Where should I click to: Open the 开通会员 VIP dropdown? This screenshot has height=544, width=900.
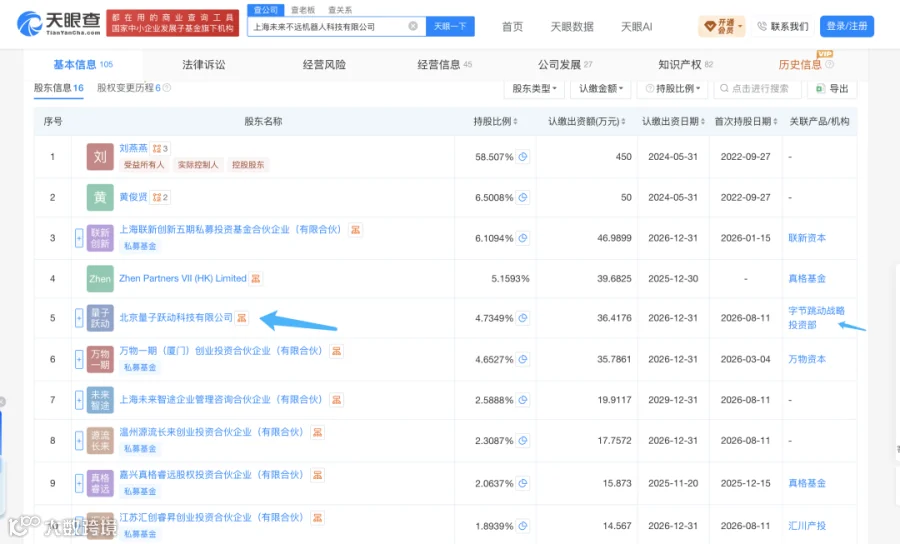click(722, 26)
